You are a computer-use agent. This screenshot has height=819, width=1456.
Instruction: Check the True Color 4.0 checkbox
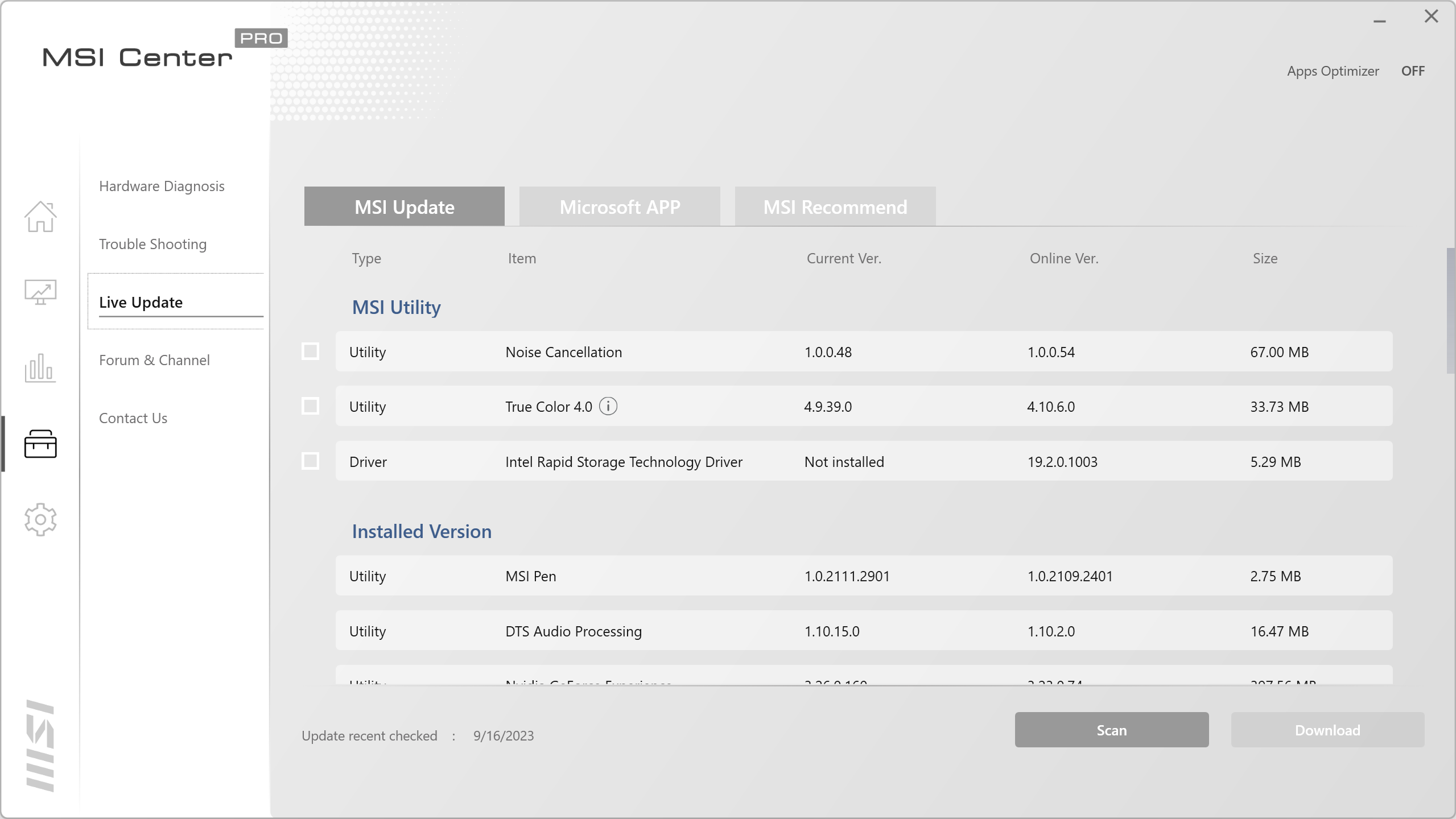(x=310, y=406)
